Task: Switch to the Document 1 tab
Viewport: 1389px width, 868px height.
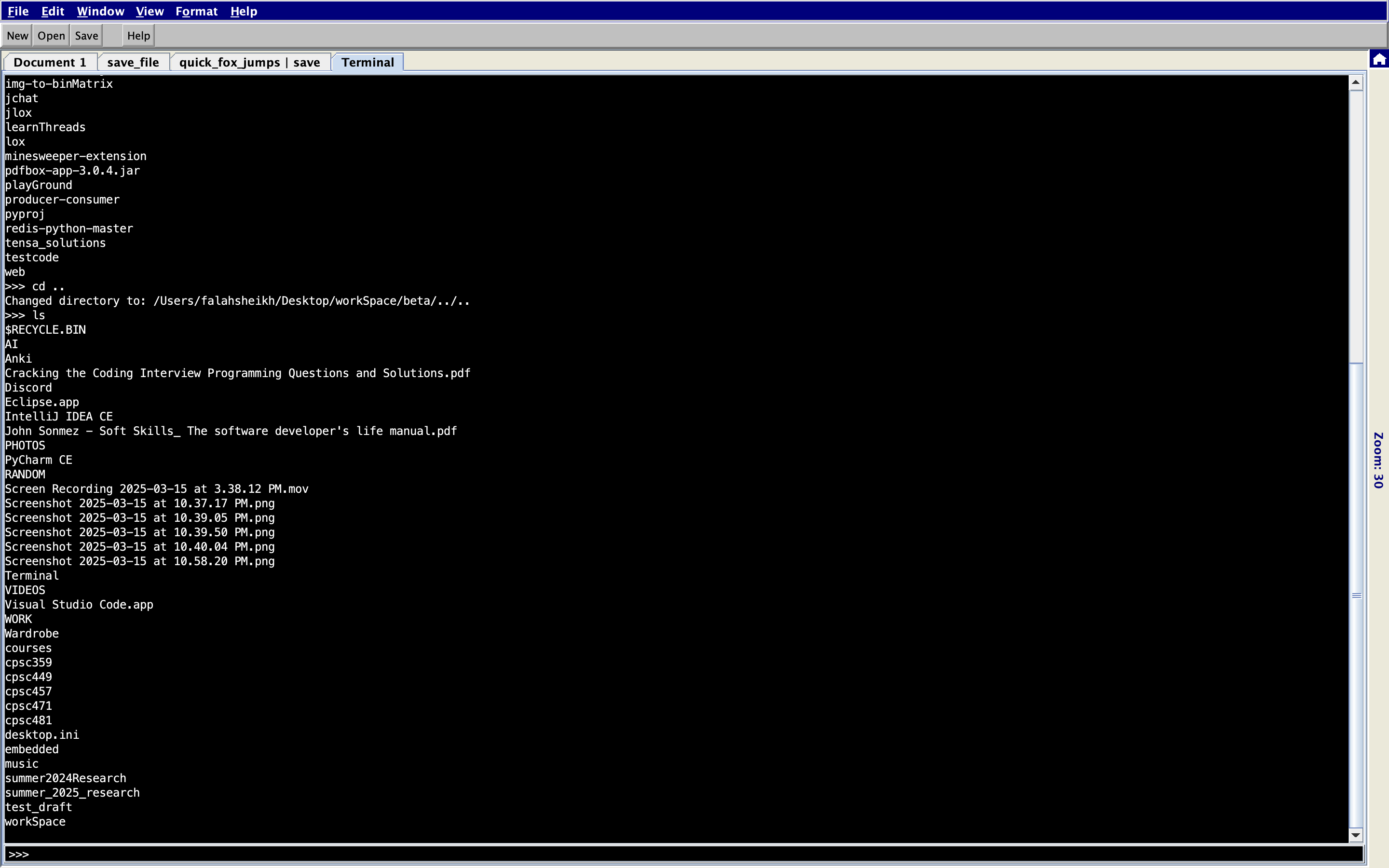Action: pos(49,61)
